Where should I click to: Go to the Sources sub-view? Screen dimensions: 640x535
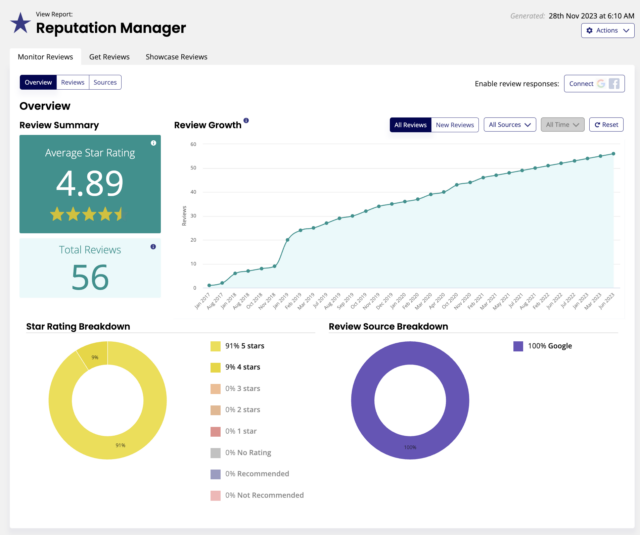point(105,82)
